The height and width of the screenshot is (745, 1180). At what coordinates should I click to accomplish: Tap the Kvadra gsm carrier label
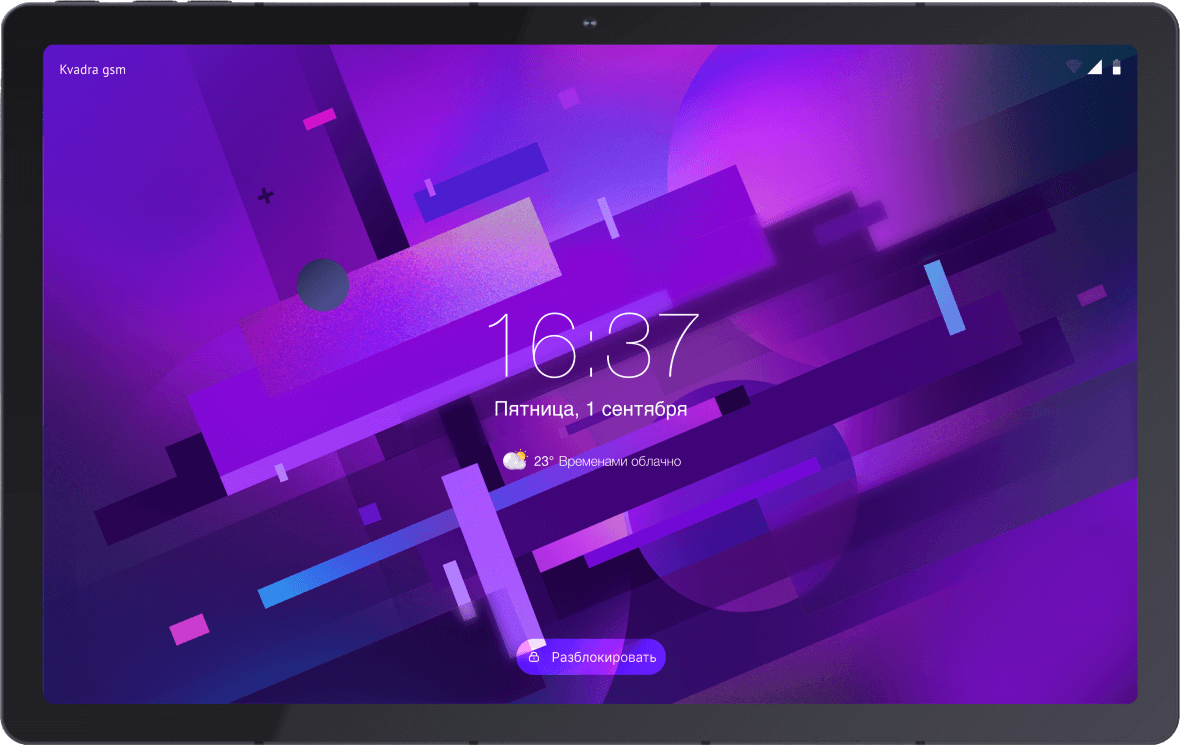tap(93, 70)
